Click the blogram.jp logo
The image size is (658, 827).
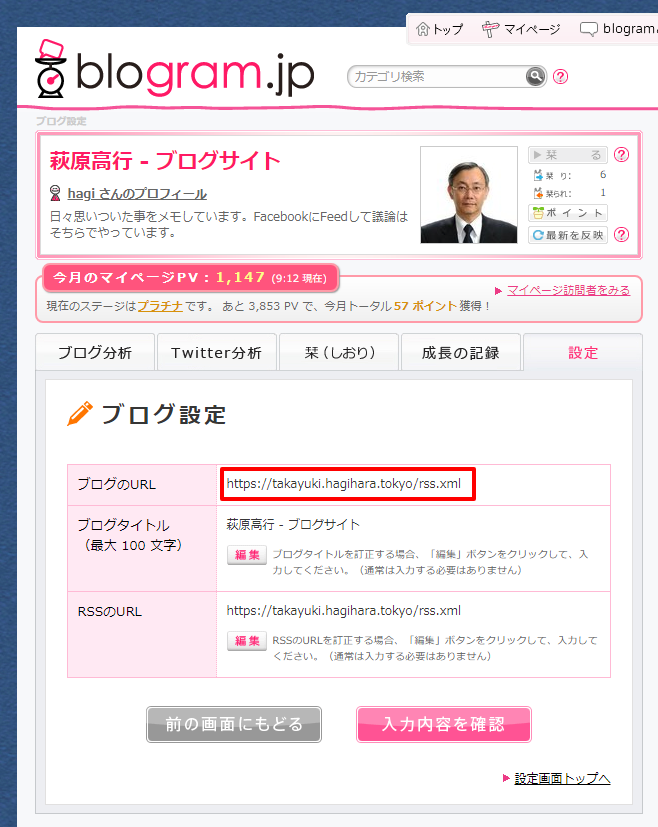(175, 70)
